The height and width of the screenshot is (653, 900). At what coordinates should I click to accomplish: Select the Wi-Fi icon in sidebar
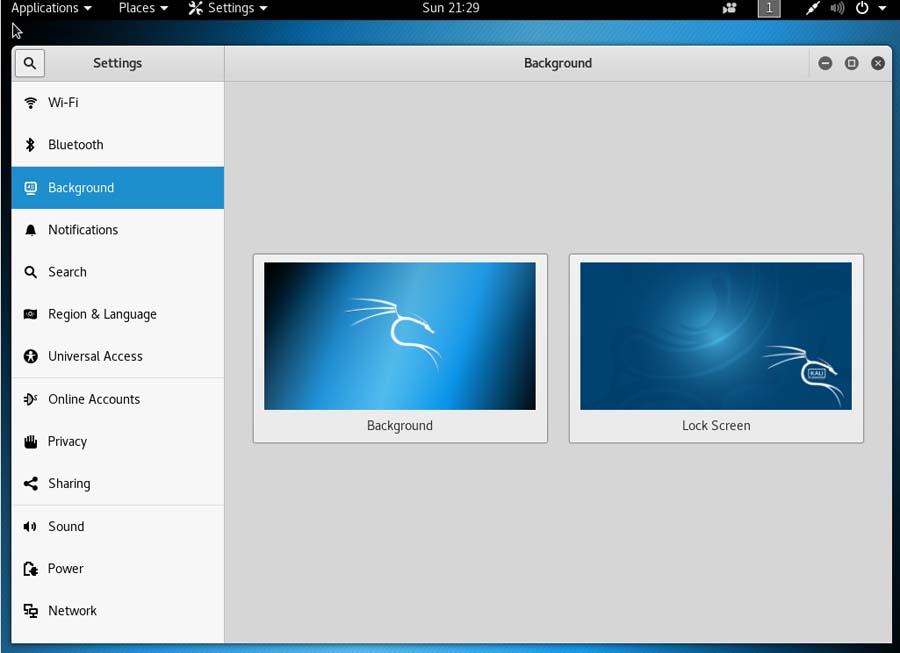click(x=30, y=103)
